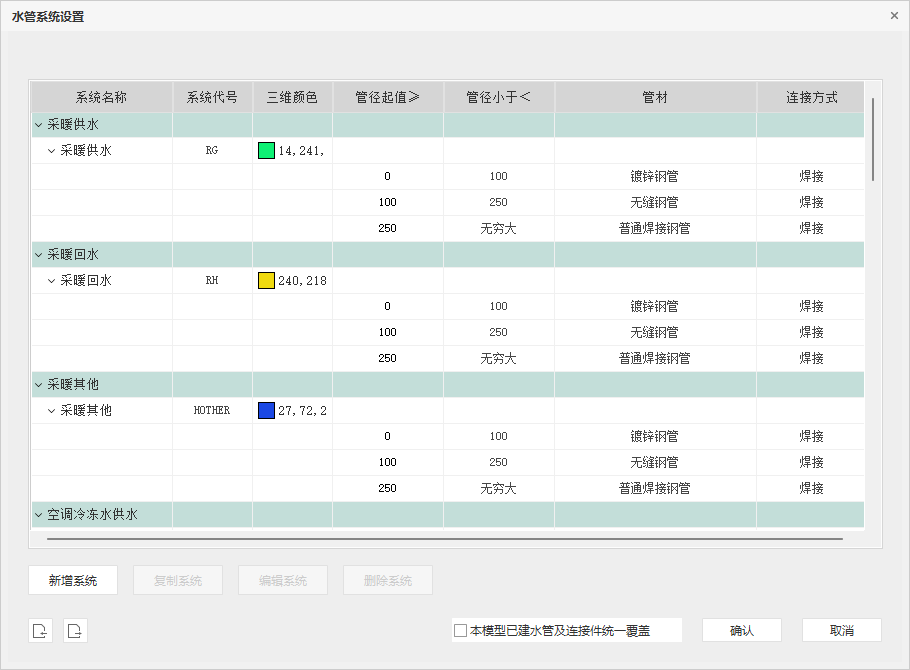Click the 系统名称 column header

pos(101,98)
